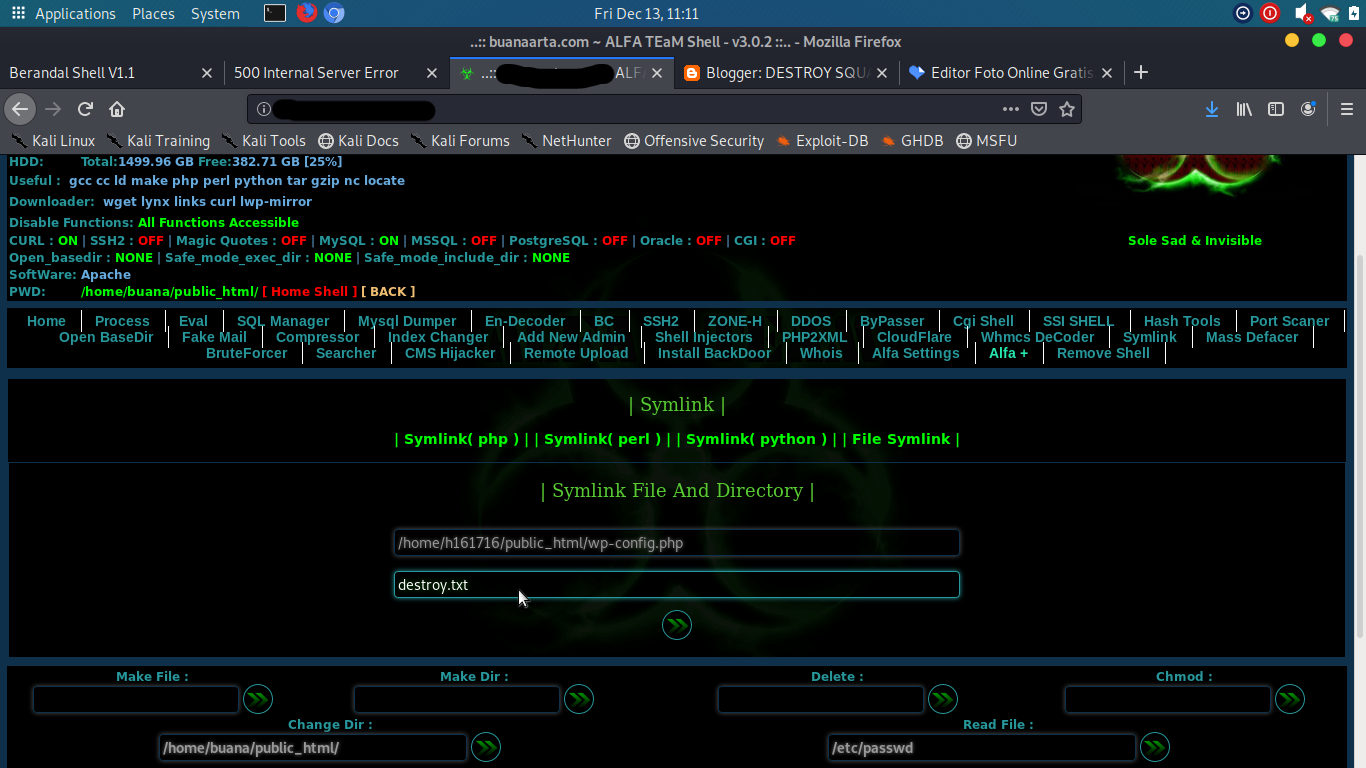The width and height of the screenshot is (1366, 768).
Task: Open Firefox page actions menu
Action: [1011, 109]
